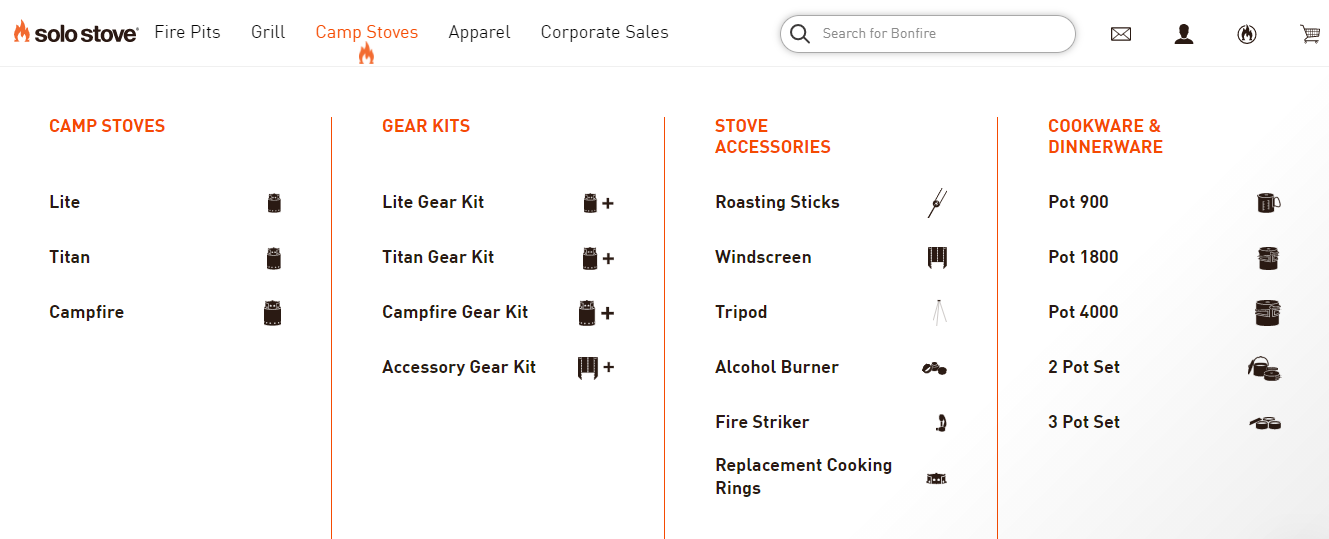Click the magnifying glass search icon

(799, 34)
